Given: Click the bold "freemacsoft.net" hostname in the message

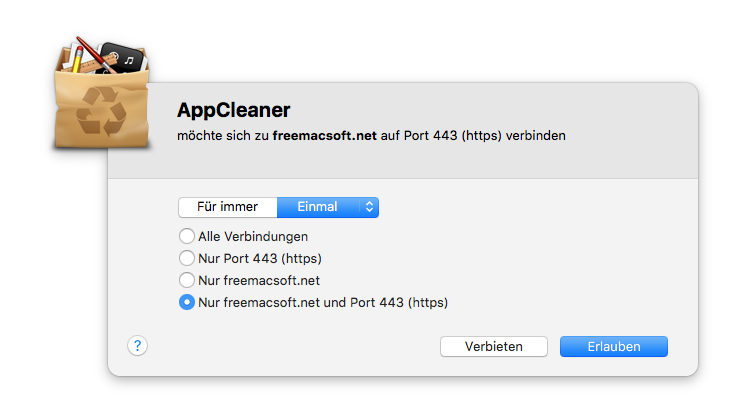Looking at the screenshot, I should 325,134.
